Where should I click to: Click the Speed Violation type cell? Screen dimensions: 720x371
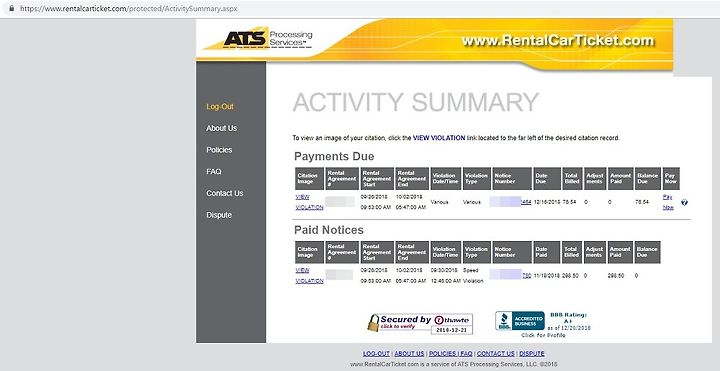point(473,275)
